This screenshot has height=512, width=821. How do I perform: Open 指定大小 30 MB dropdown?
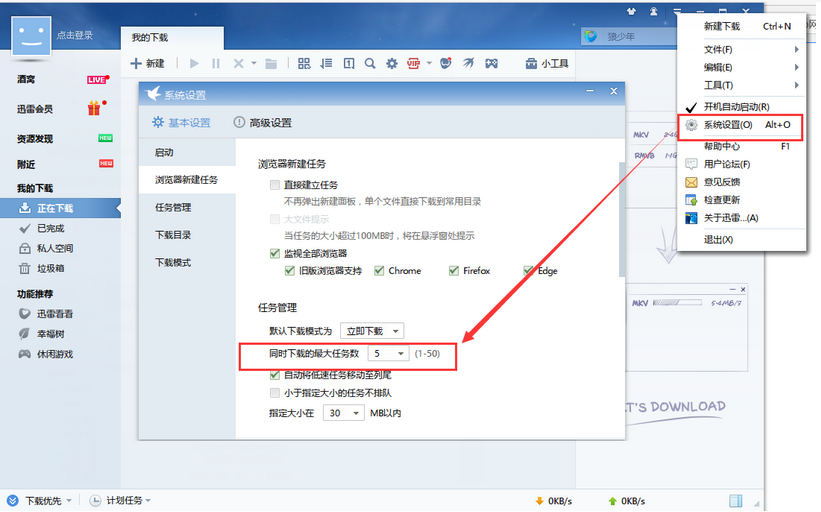343,413
